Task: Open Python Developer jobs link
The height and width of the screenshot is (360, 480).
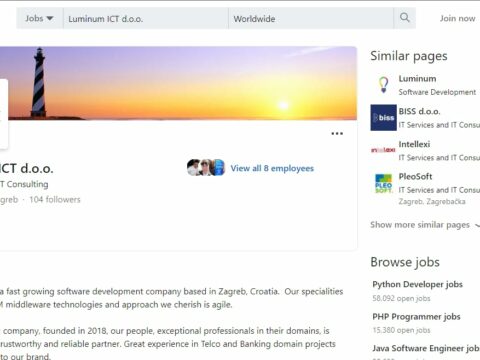Action: [x=417, y=284]
